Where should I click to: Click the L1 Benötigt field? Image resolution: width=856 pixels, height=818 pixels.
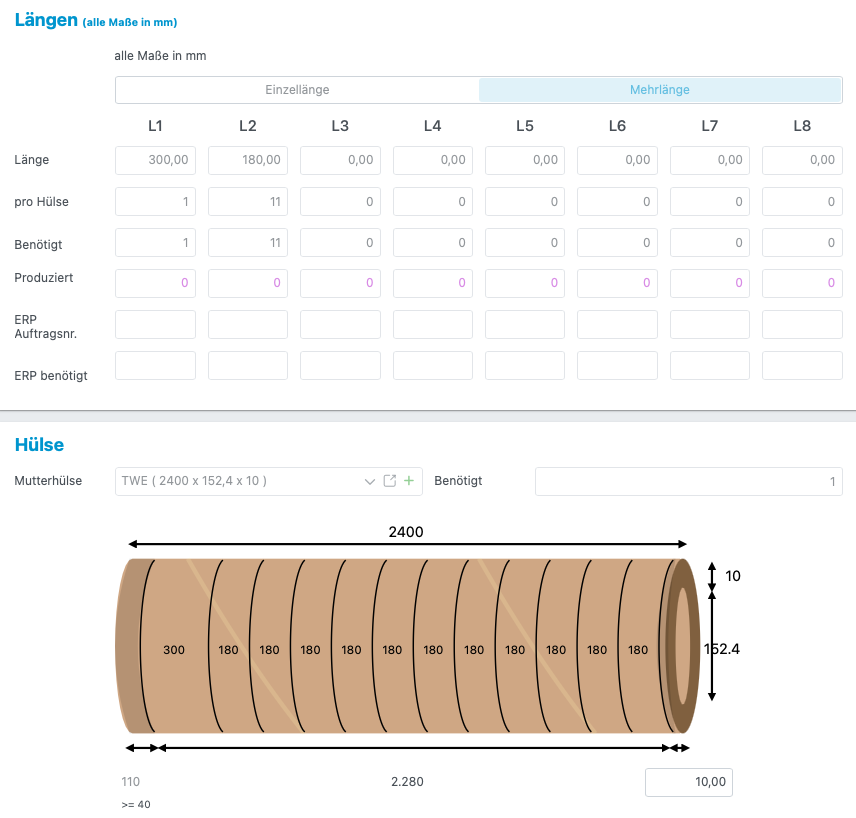click(x=155, y=243)
